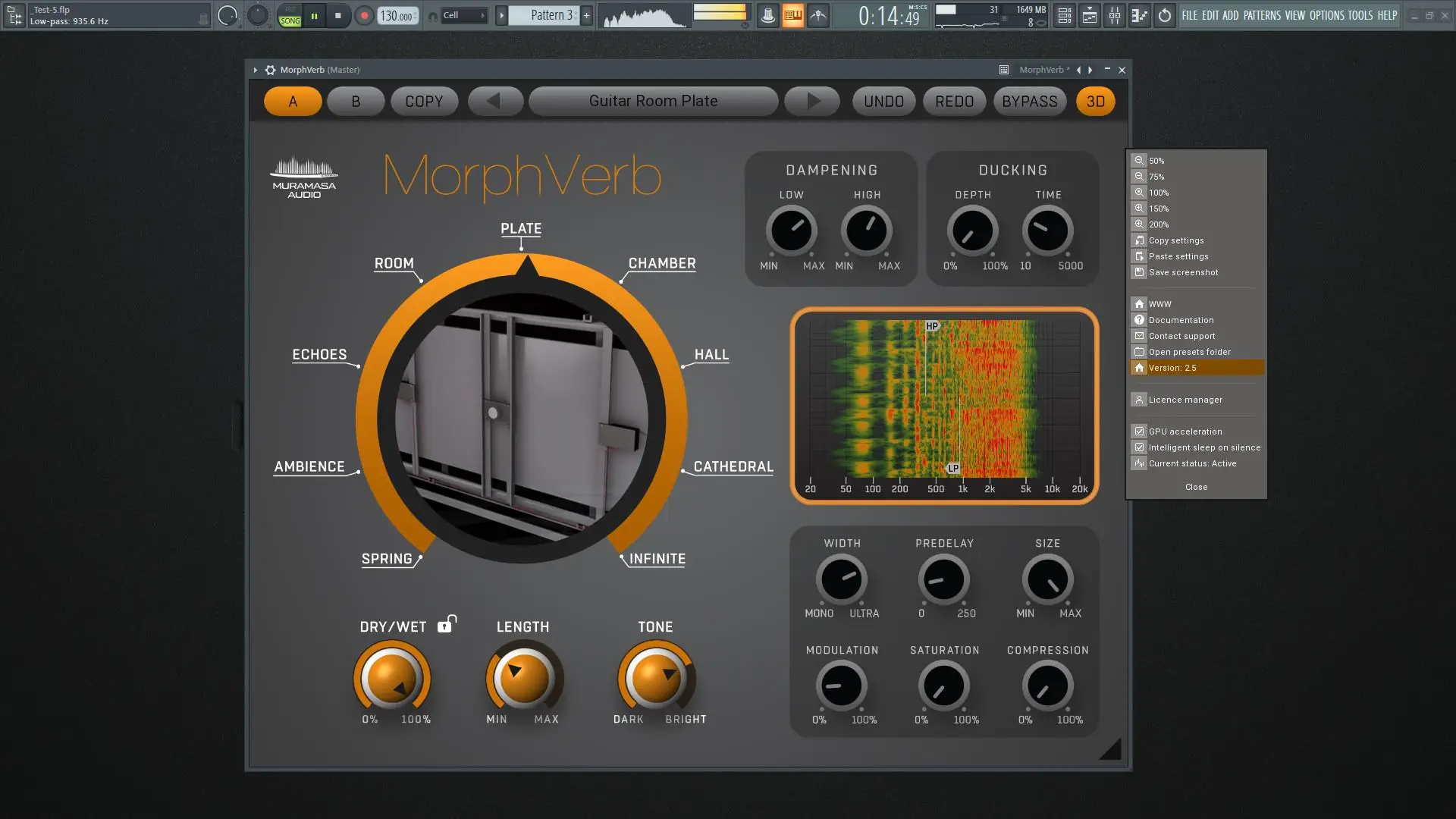Click Close in the options menu
This screenshot has height=819, width=1456.
(x=1196, y=487)
